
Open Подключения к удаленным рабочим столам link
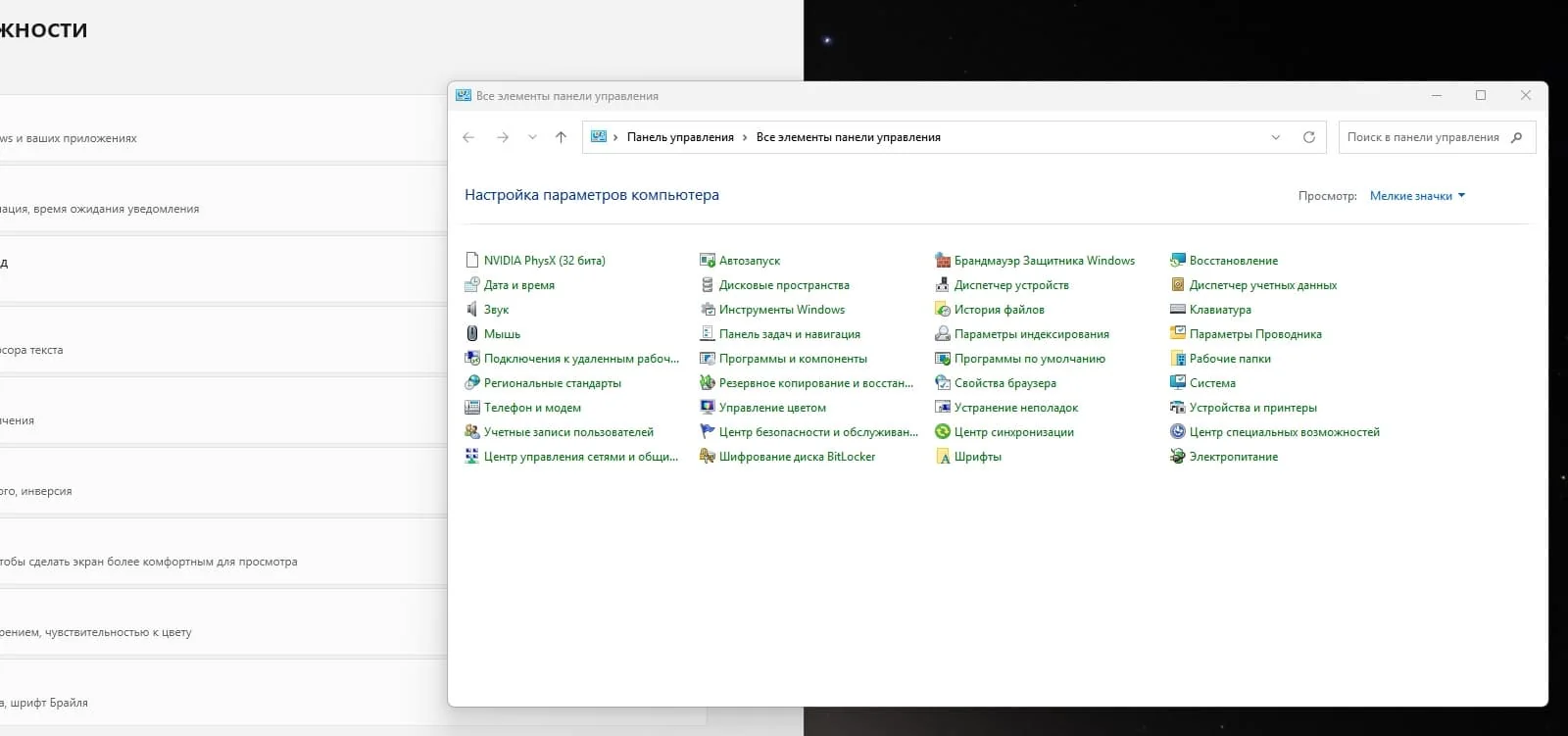pos(581,359)
